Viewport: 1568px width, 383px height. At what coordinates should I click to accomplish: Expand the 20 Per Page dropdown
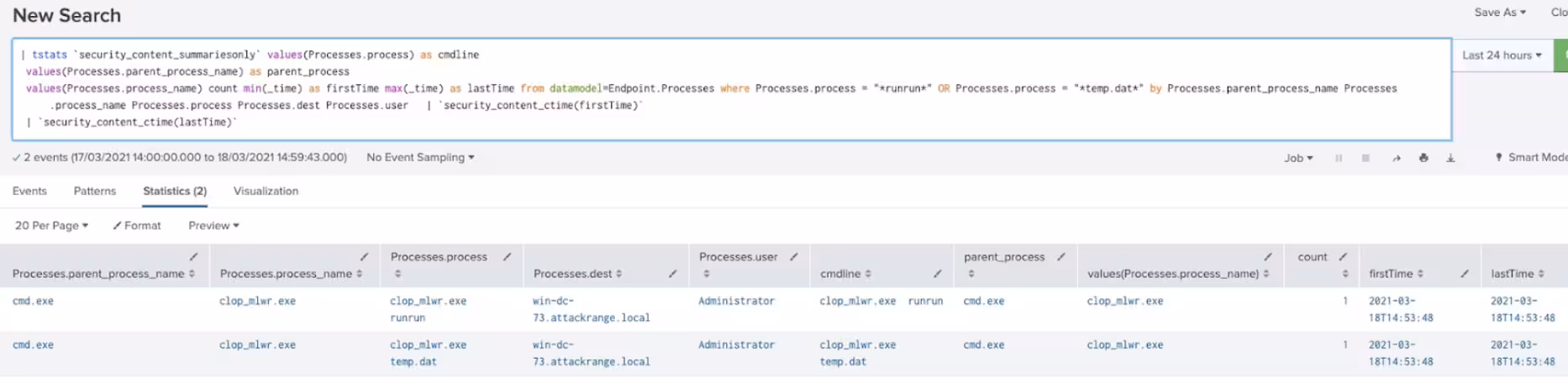[x=51, y=226]
